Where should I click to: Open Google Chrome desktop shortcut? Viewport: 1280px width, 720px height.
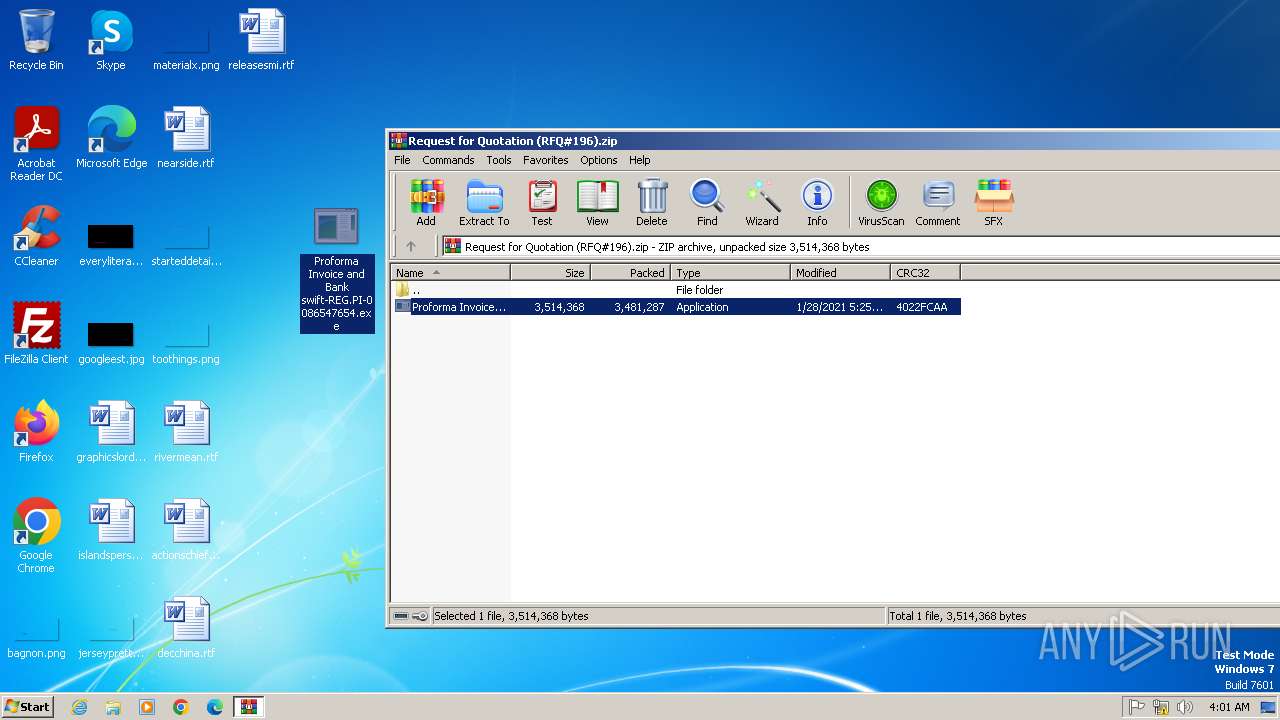36,536
